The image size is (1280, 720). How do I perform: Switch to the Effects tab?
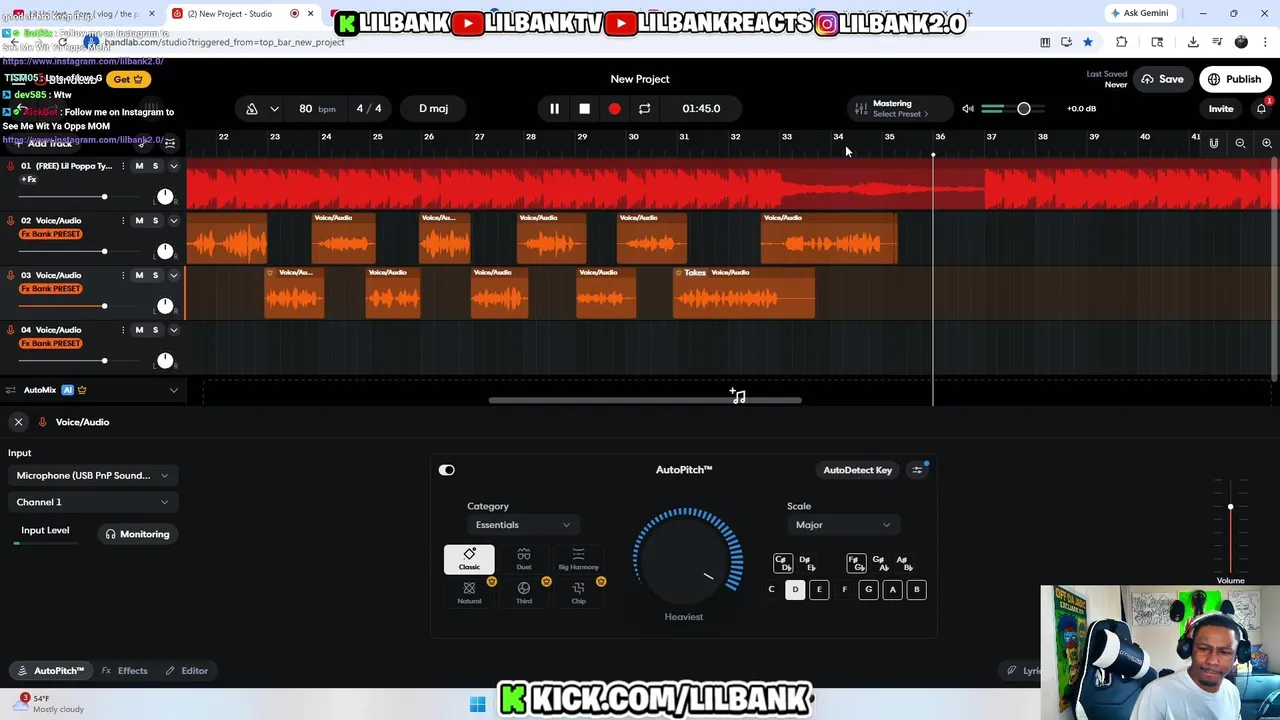[x=125, y=671]
